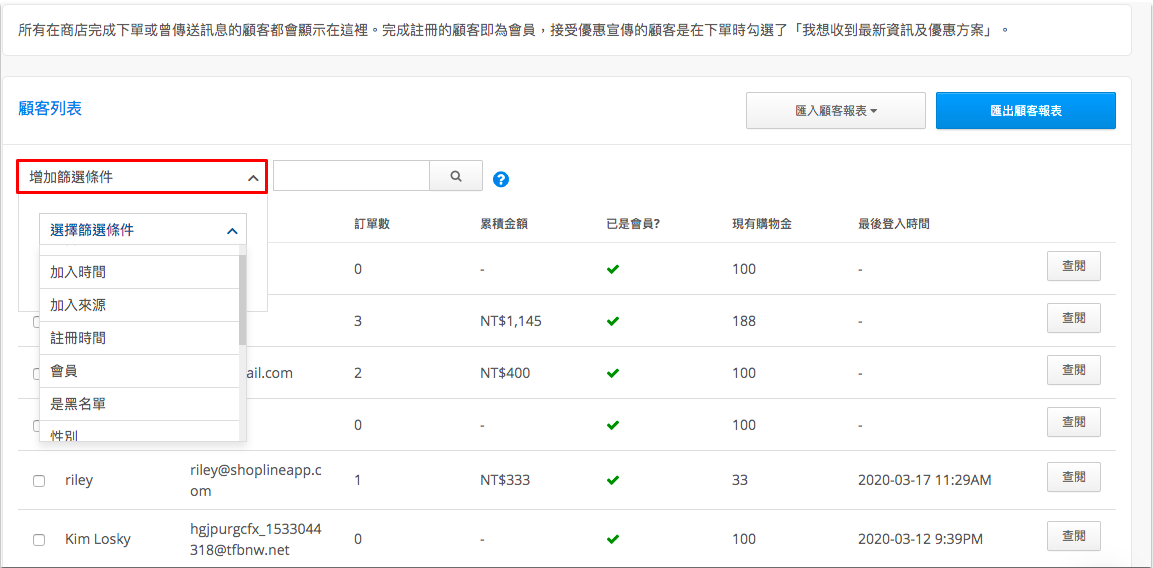The width and height of the screenshot is (1153, 568).
Task: Open the blue question mark help icon
Action: (x=501, y=179)
